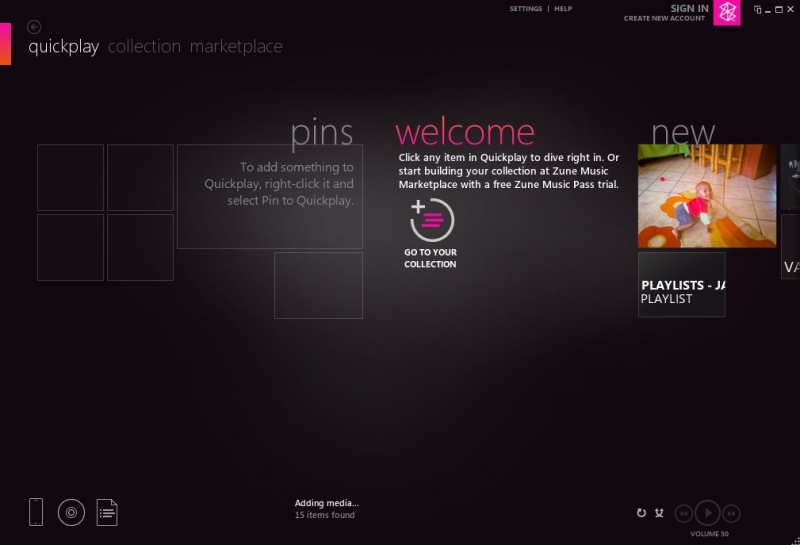The height and width of the screenshot is (545, 800).
Task: Open Settings link
Action: pos(525,9)
